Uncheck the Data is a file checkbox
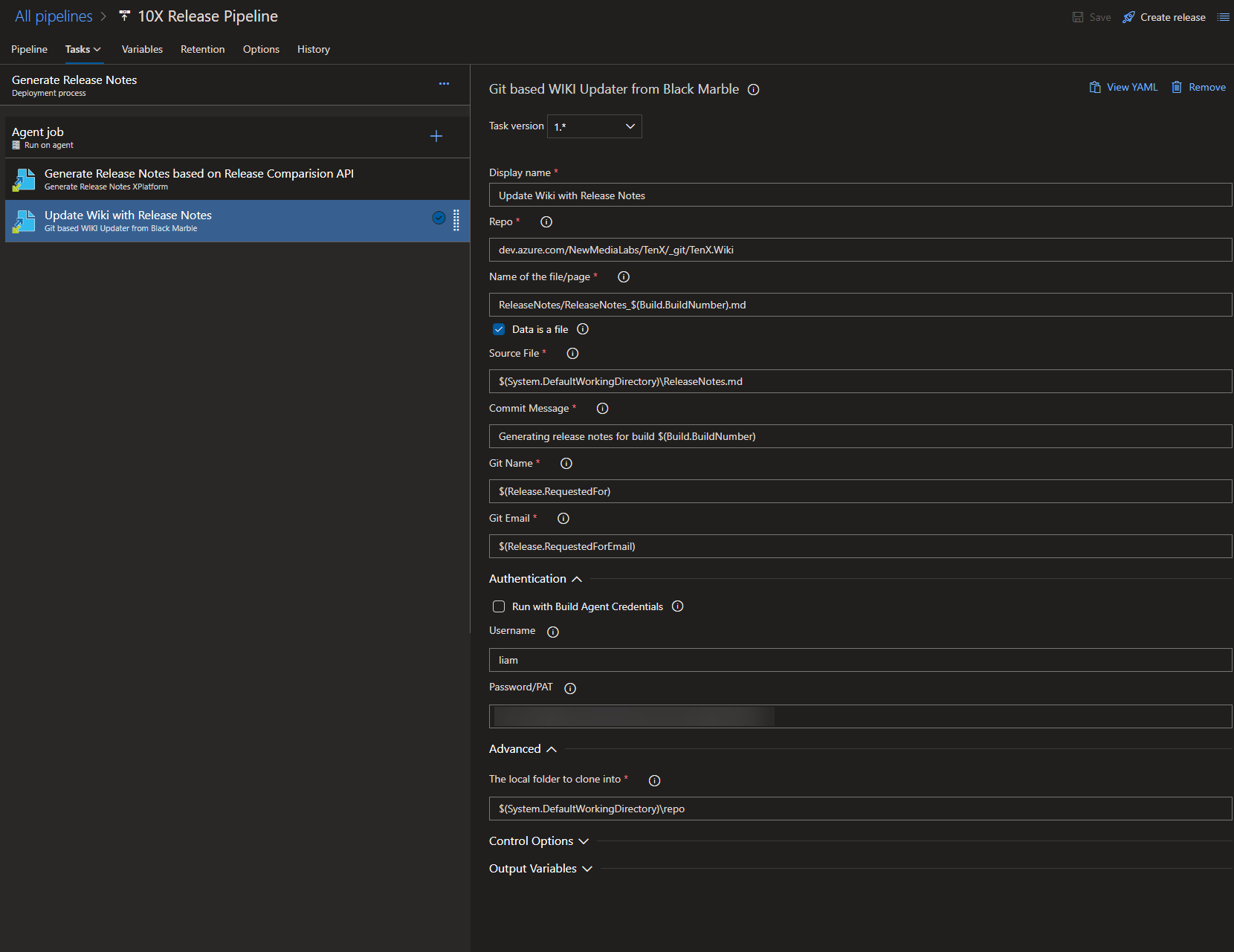Screen dimensions: 1234x952 [499, 329]
